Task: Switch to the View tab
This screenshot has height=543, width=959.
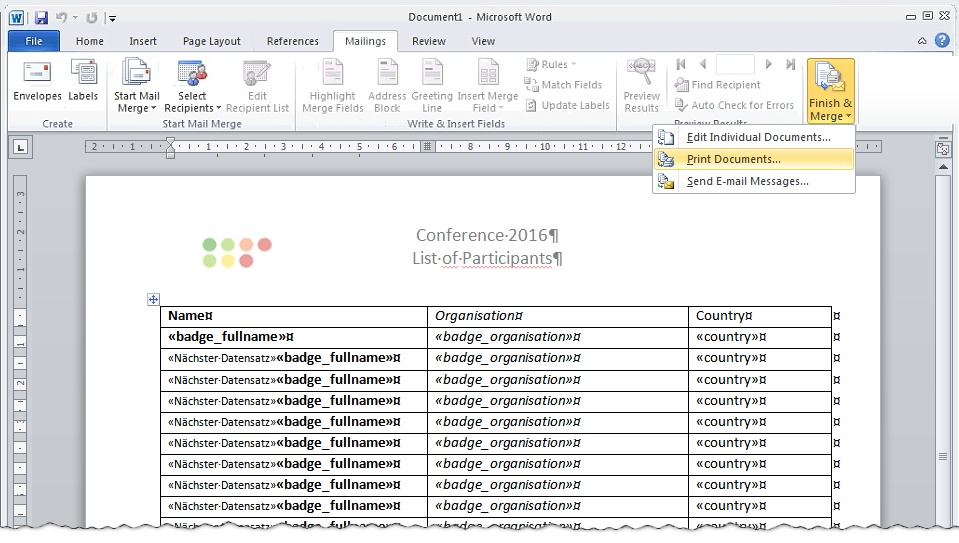Action: [x=483, y=41]
